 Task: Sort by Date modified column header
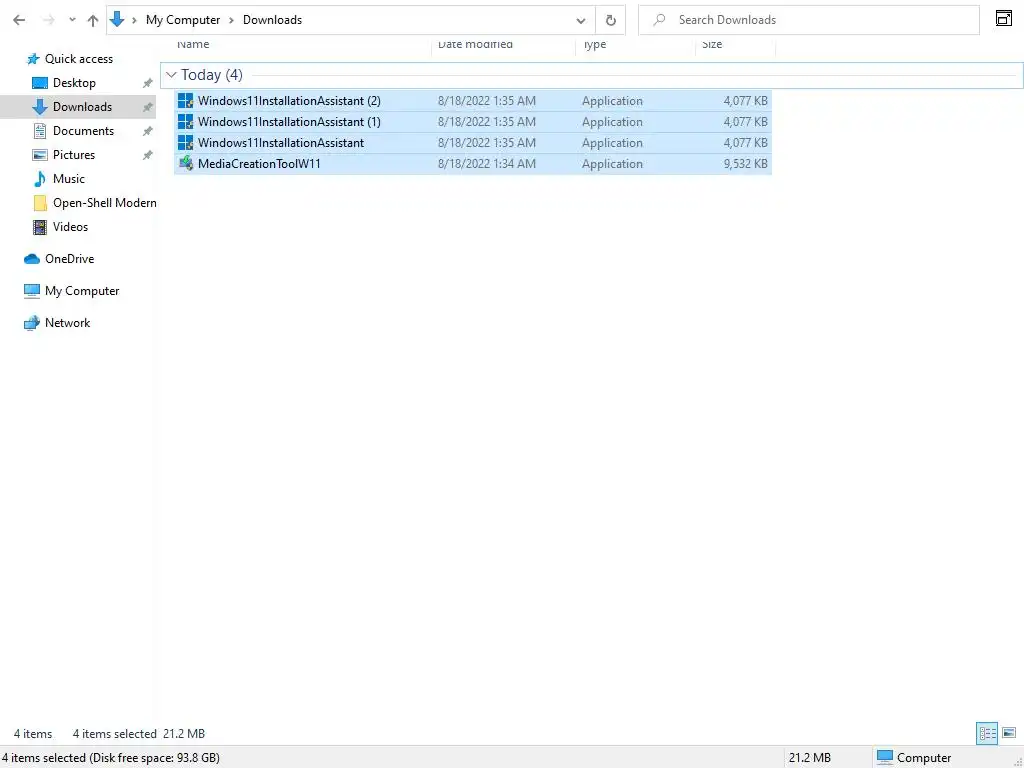[x=475, y=45]
